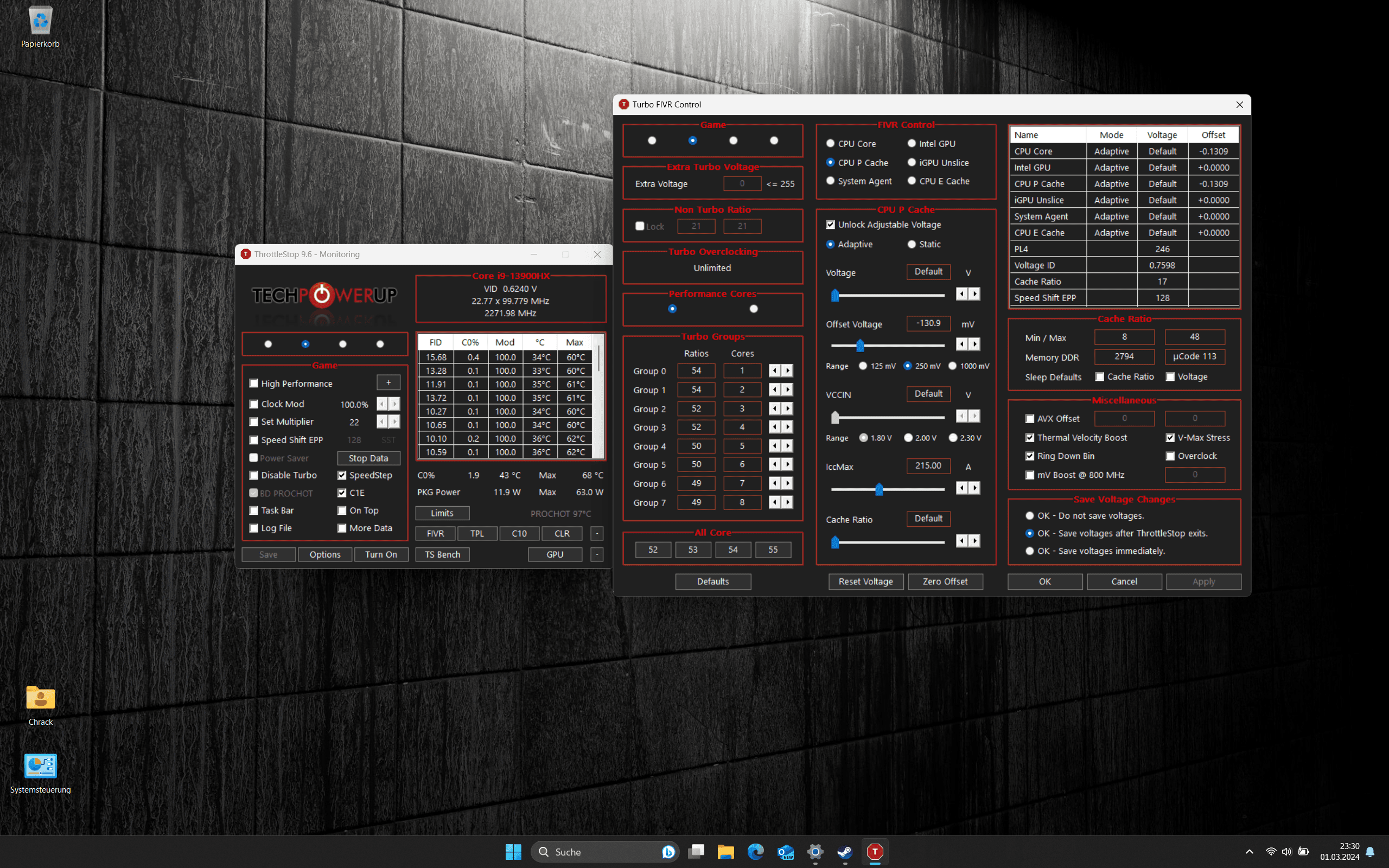
Task: Click the Offset Voltage input field
Action: tap(928, 324)
